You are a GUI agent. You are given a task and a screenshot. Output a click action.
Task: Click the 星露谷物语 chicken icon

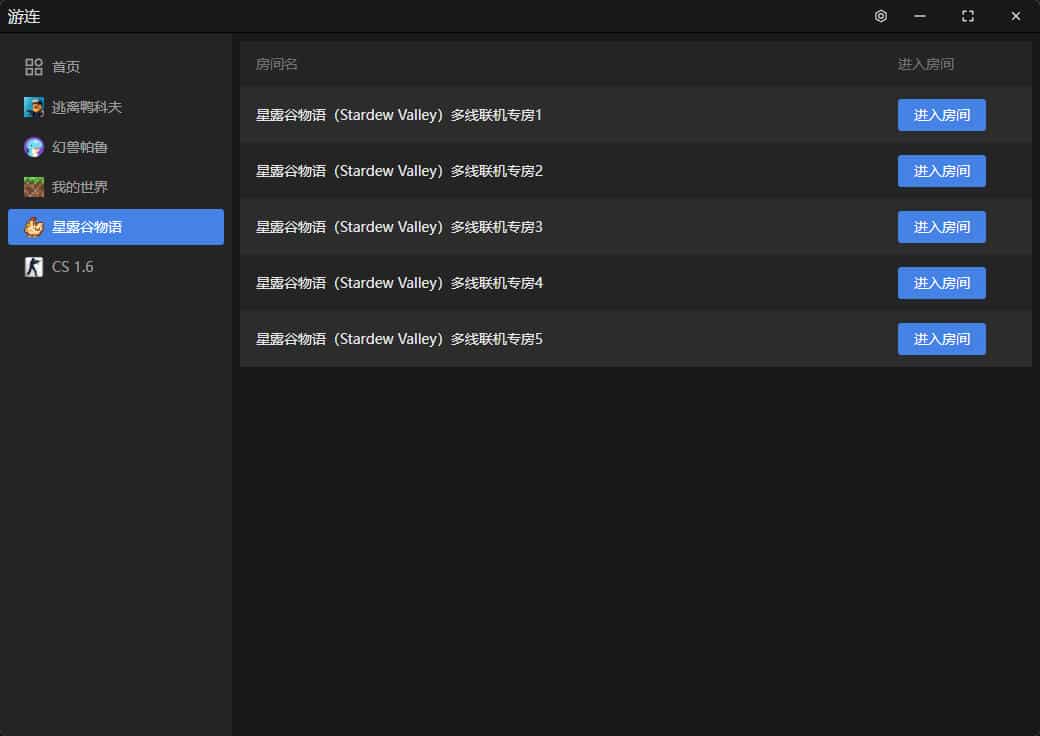[x=34, y=227]
